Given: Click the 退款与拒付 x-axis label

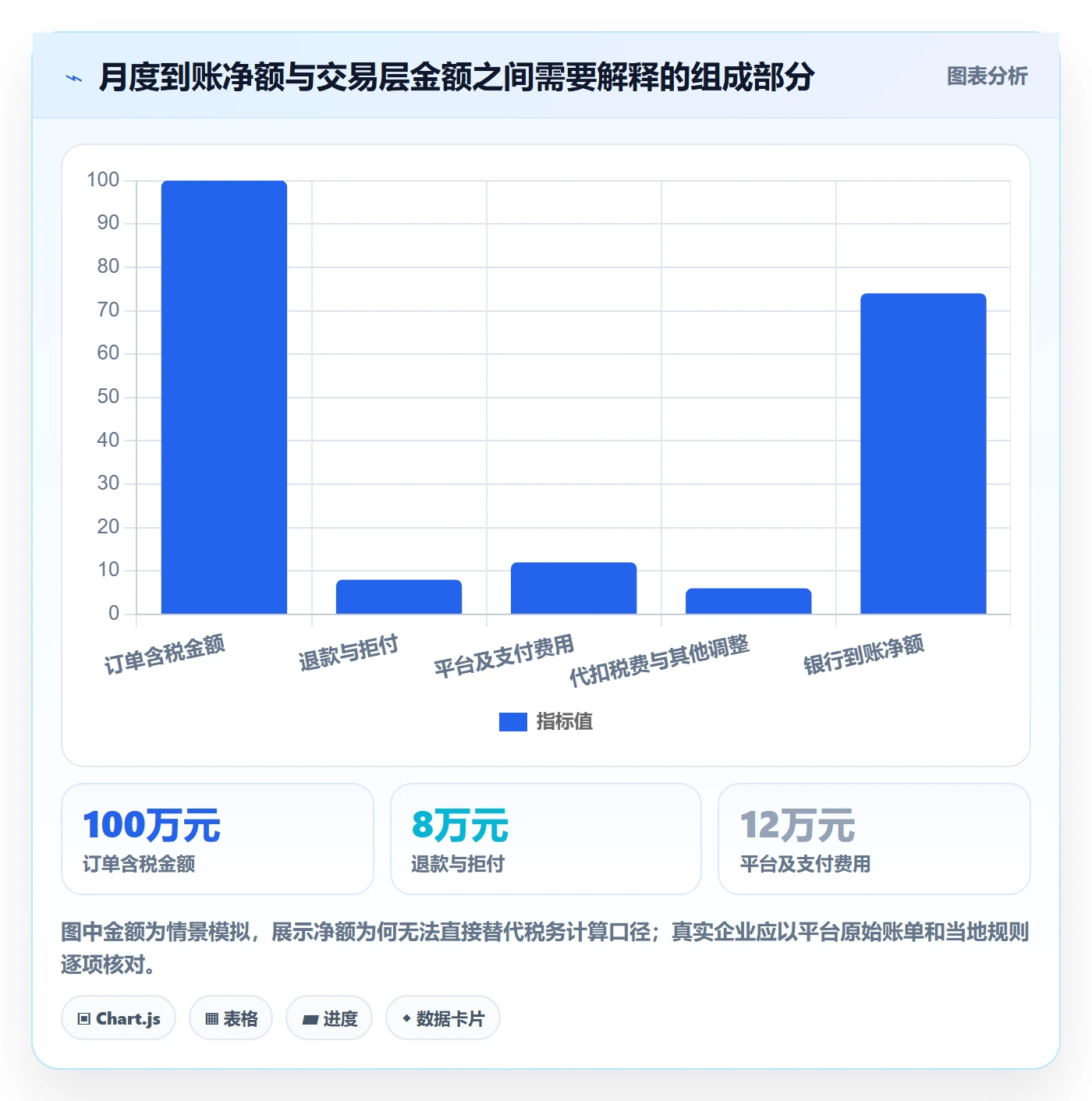Looking at the screenshot, I should point(349,653).
